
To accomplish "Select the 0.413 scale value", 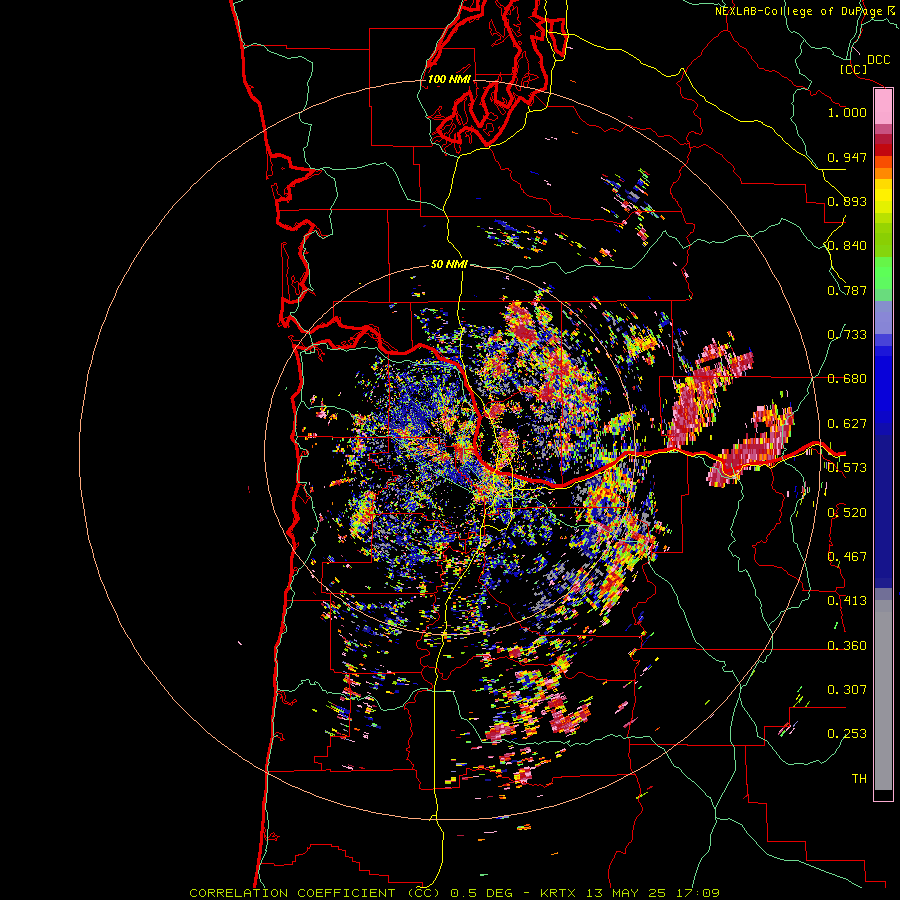I will [847, 601].
